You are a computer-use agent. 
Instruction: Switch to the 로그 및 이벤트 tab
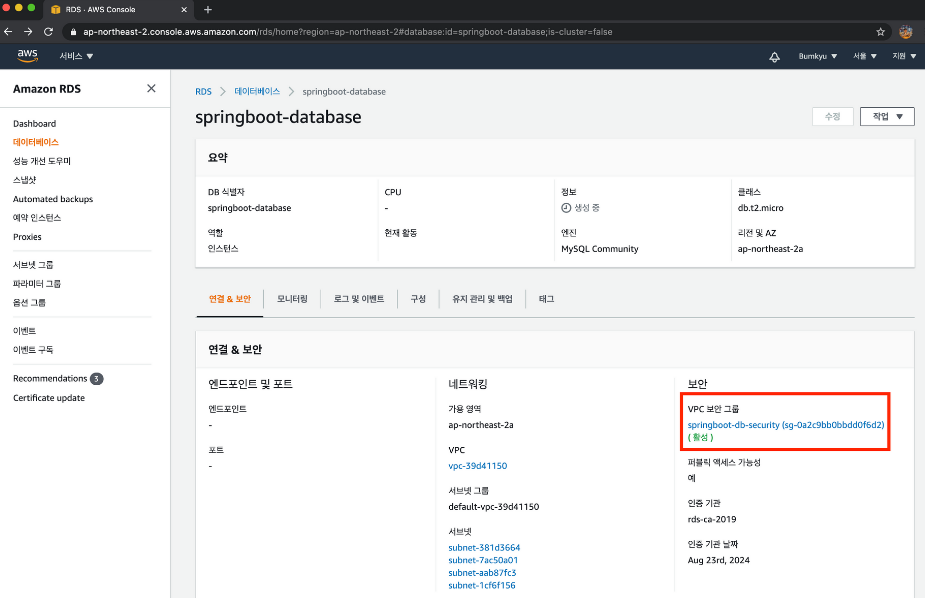click(359, 299)
